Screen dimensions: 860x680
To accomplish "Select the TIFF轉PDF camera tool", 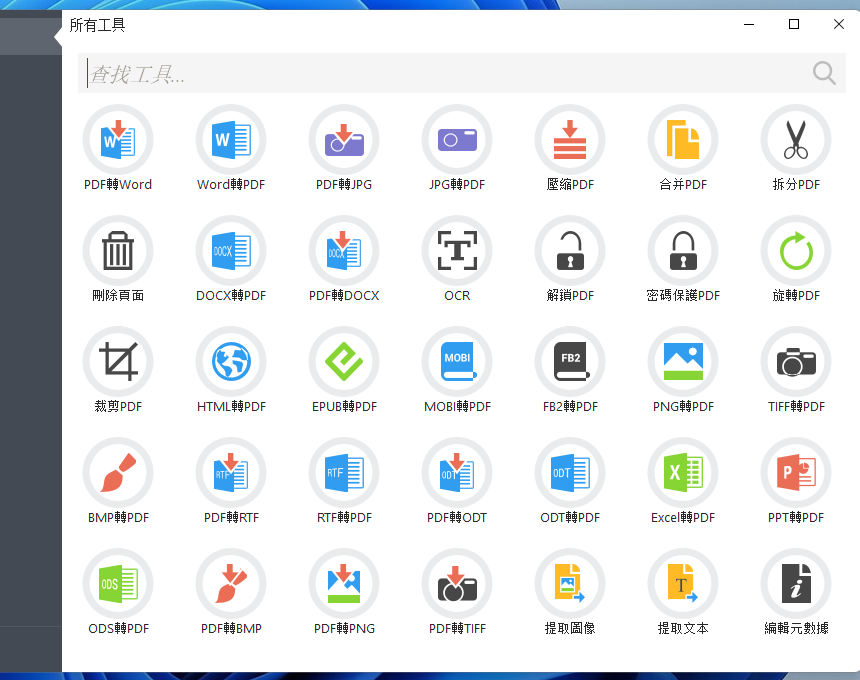I will pyautogui.click(x=796, y=362).
